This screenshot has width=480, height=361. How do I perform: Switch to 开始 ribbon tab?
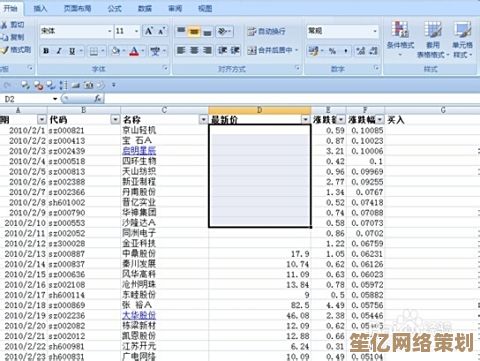(10, 8)
